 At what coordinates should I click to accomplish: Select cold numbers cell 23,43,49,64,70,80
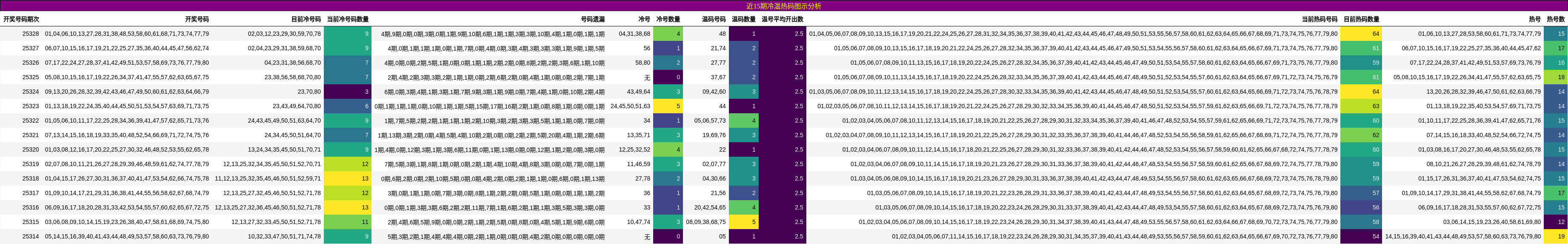[x=297, y=106]
